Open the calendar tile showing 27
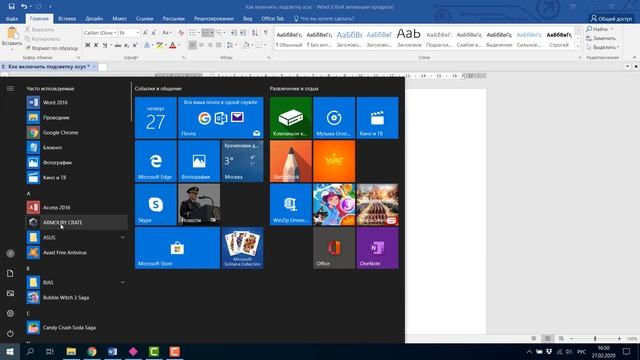The width and height of the screenshot is (640, 360). click(156, 118)
